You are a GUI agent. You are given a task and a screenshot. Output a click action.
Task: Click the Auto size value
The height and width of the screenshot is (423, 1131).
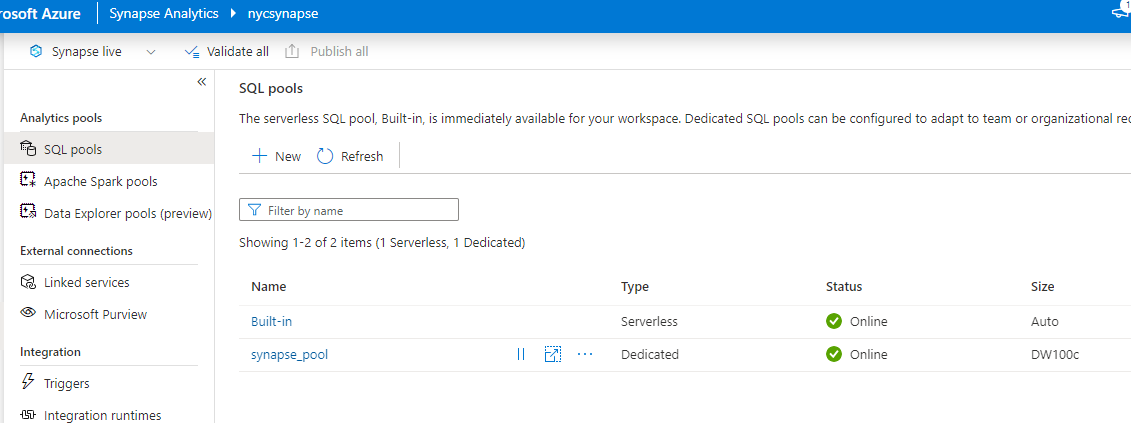[x=1045, y=321]
